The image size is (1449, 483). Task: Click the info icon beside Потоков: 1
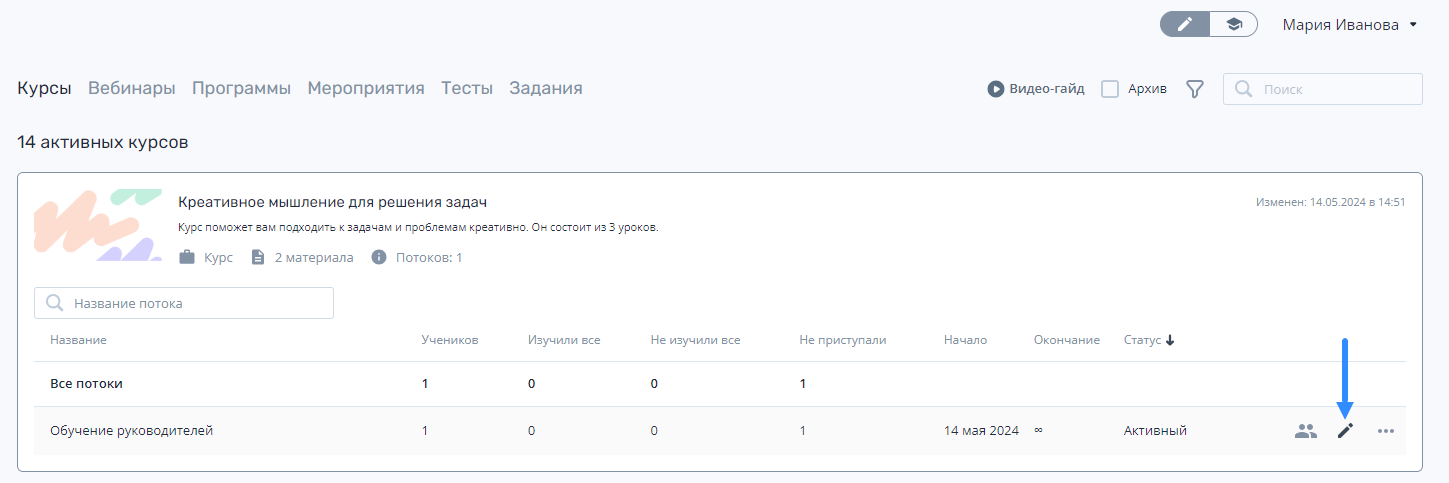pos(379,257)
